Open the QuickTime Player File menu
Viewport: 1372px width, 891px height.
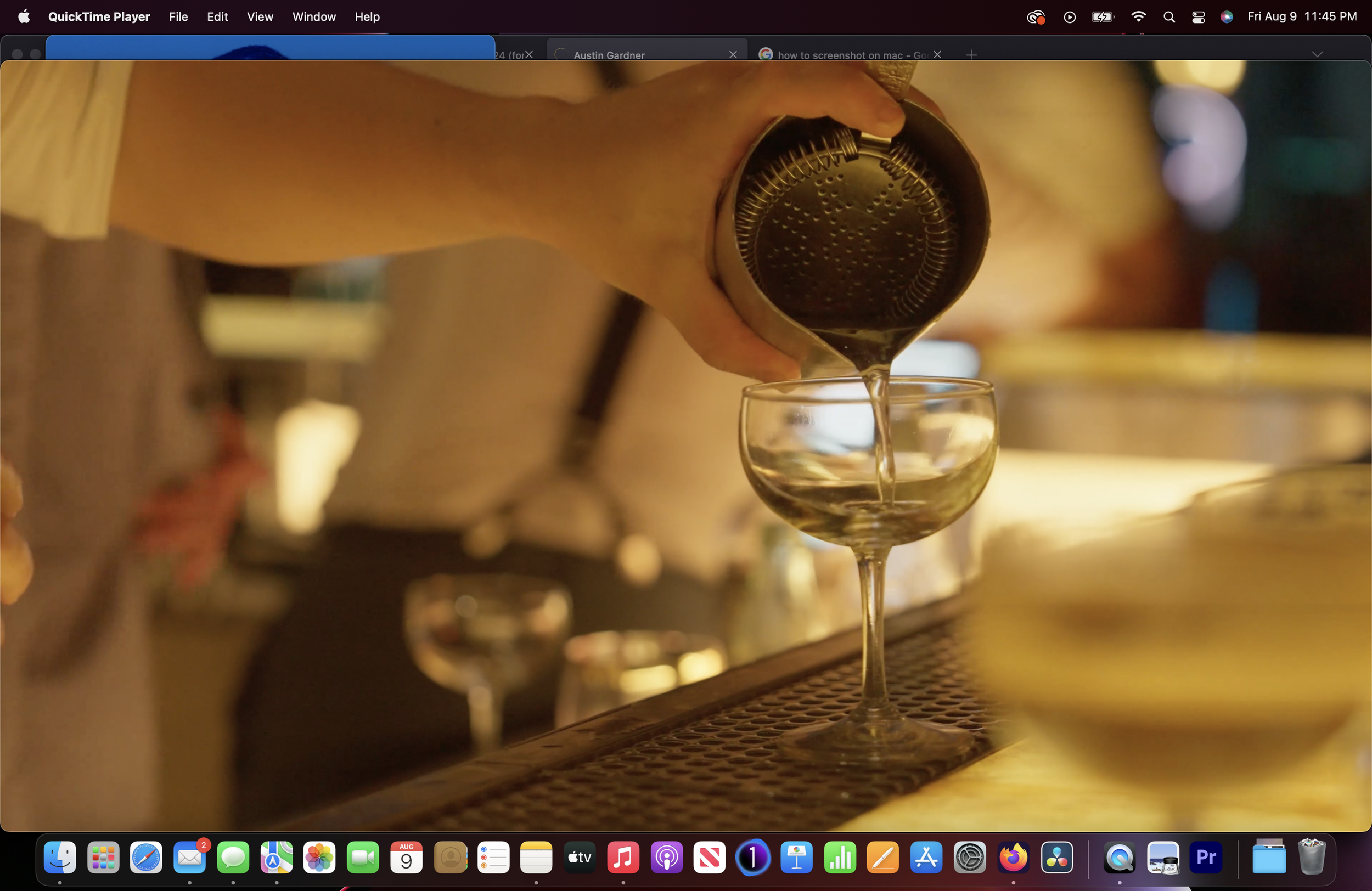coord(178,16)
